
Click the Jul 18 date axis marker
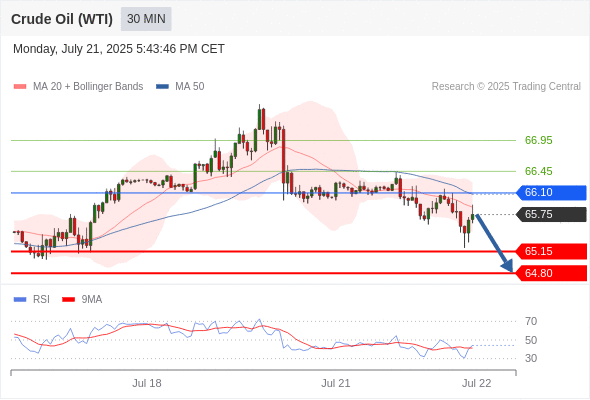147,383
